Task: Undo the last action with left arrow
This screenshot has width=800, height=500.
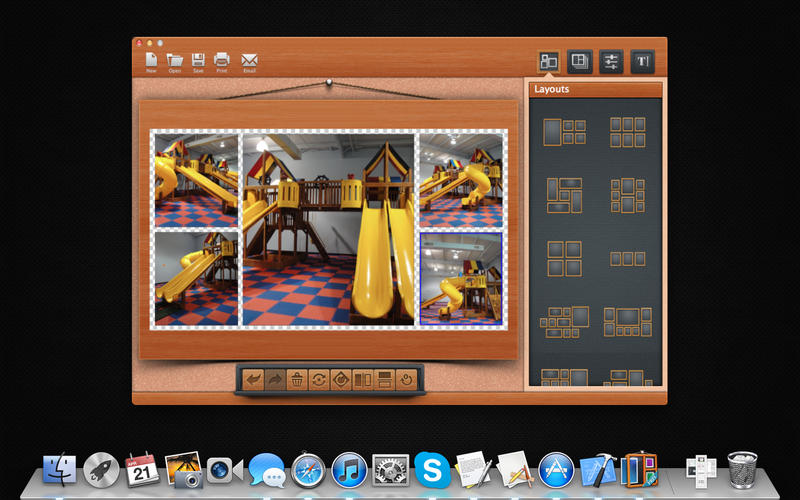Action: point(253,380)
